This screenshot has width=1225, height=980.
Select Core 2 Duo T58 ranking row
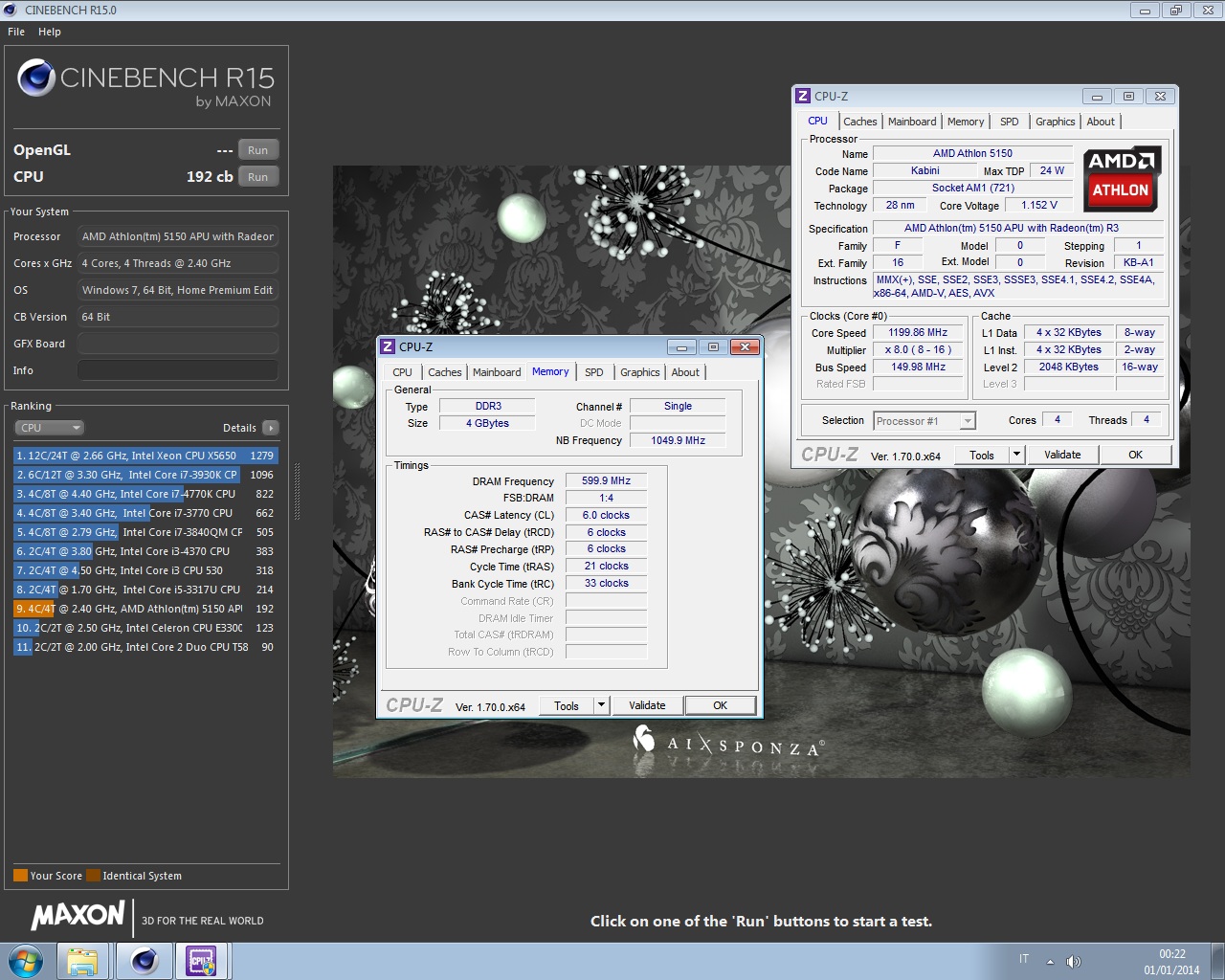point(145,647)
